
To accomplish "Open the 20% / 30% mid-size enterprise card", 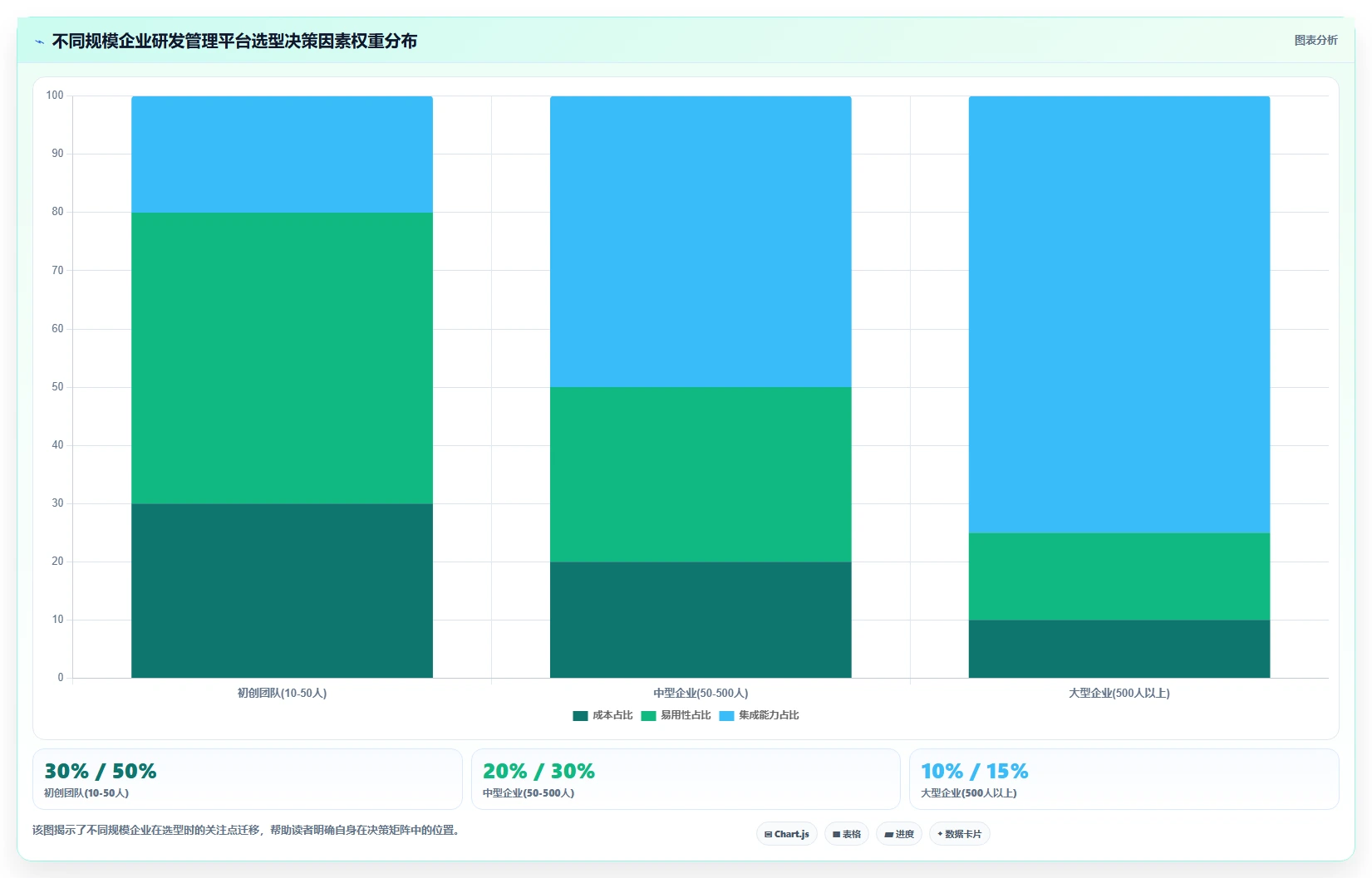I will tap(686, 779).
